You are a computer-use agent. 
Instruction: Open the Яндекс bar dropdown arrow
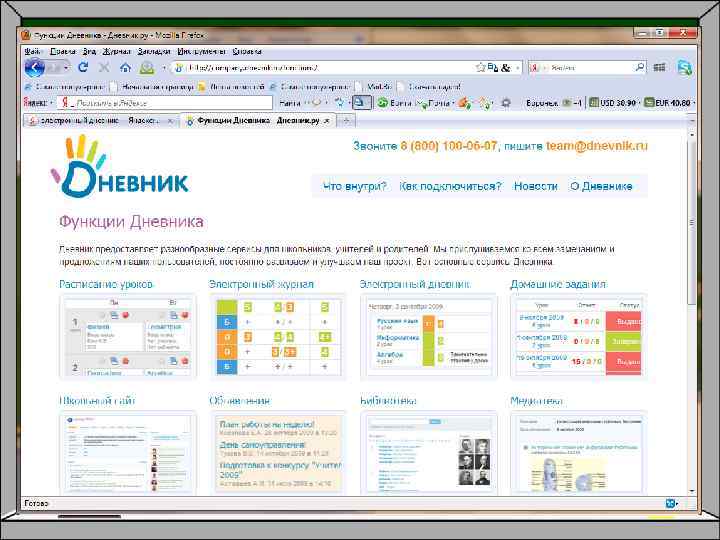[51, 103]
